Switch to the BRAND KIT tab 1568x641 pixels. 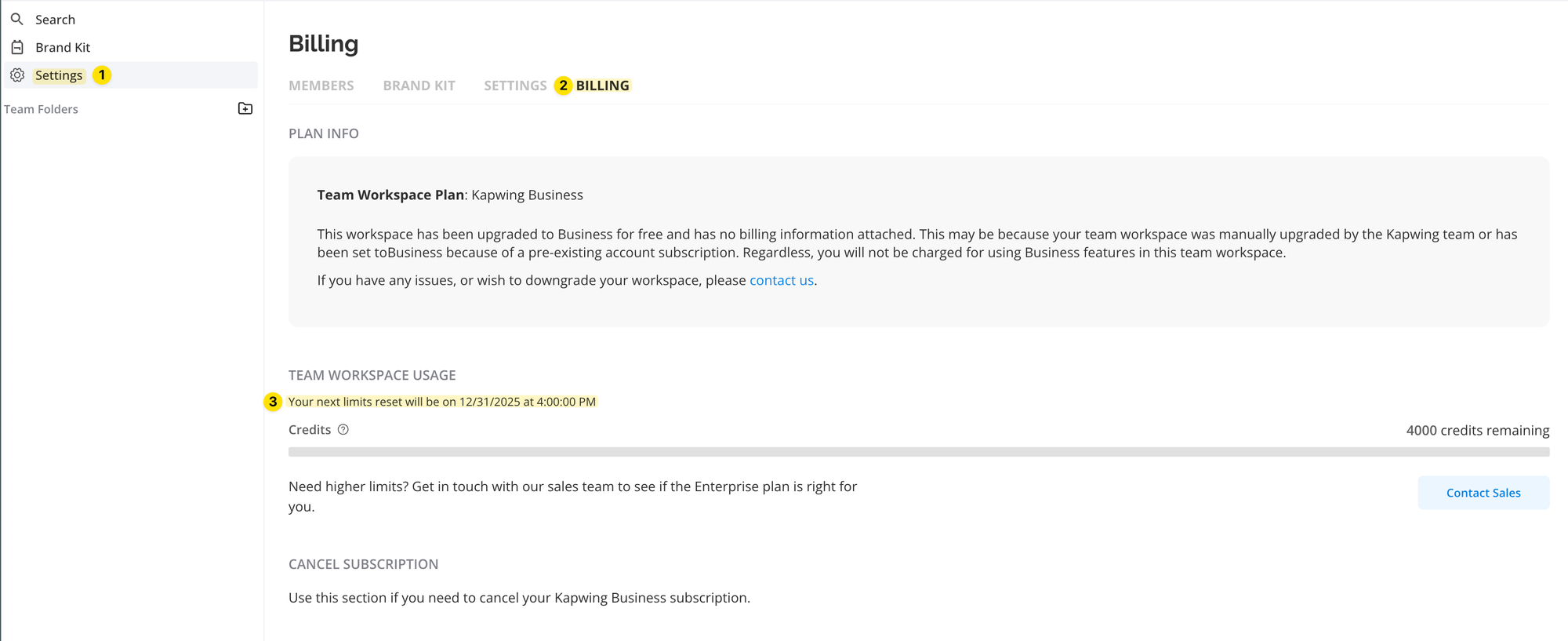[419, 86]
